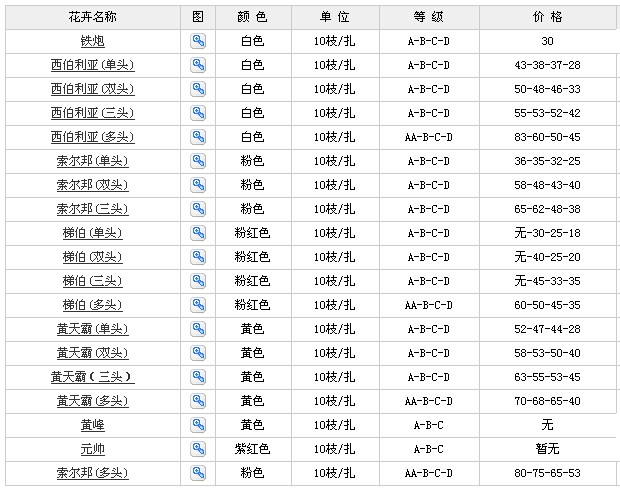620x493 pixels.
Task: Open image icon for 梯伯(三头)
Action: tap(198, 281)
